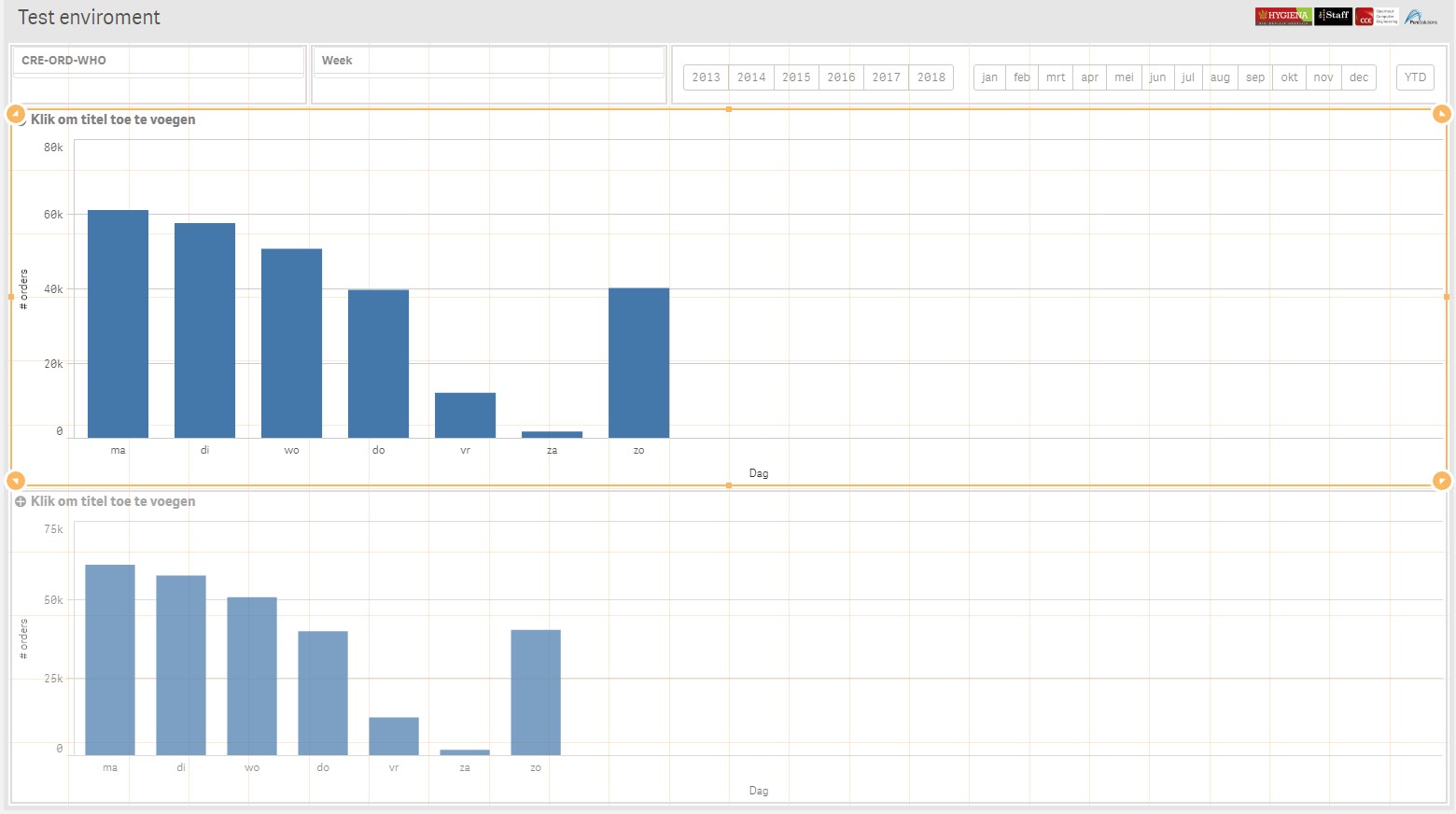Click the '50k' axis value in lower chart
This screenshot has height=814, width=1456.
tap(53, 600)
